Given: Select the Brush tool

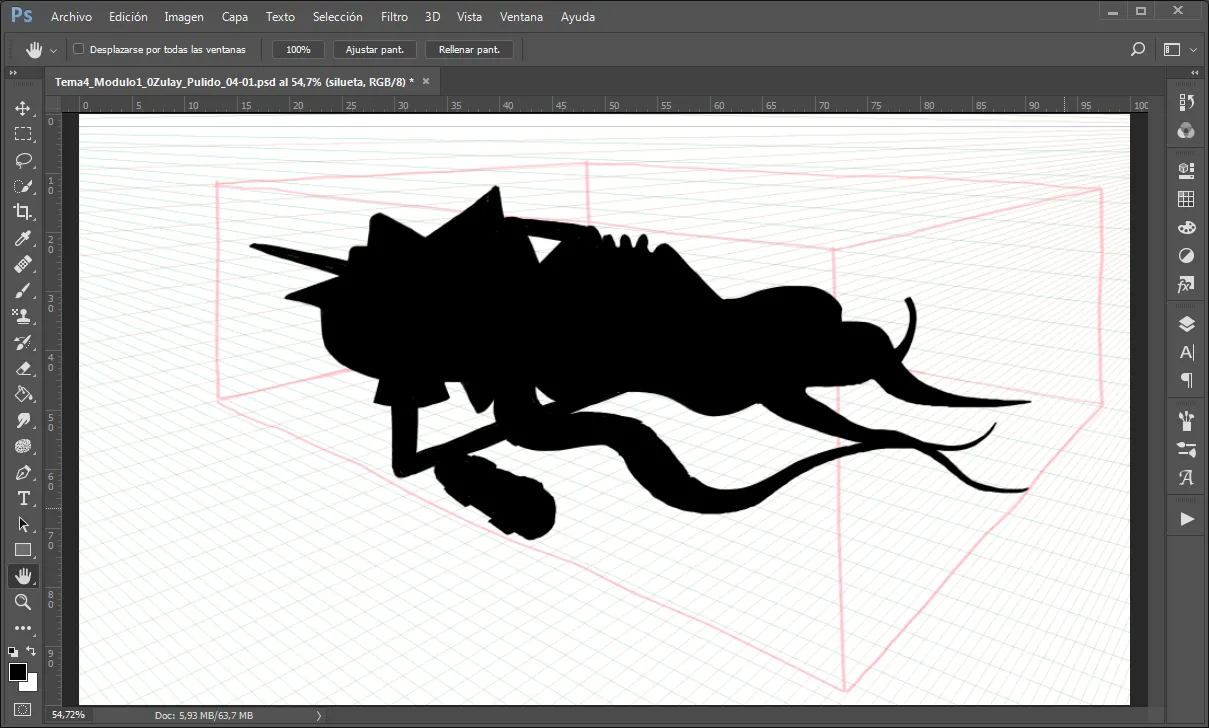Looking at the screenshot, I should (23, 290).
